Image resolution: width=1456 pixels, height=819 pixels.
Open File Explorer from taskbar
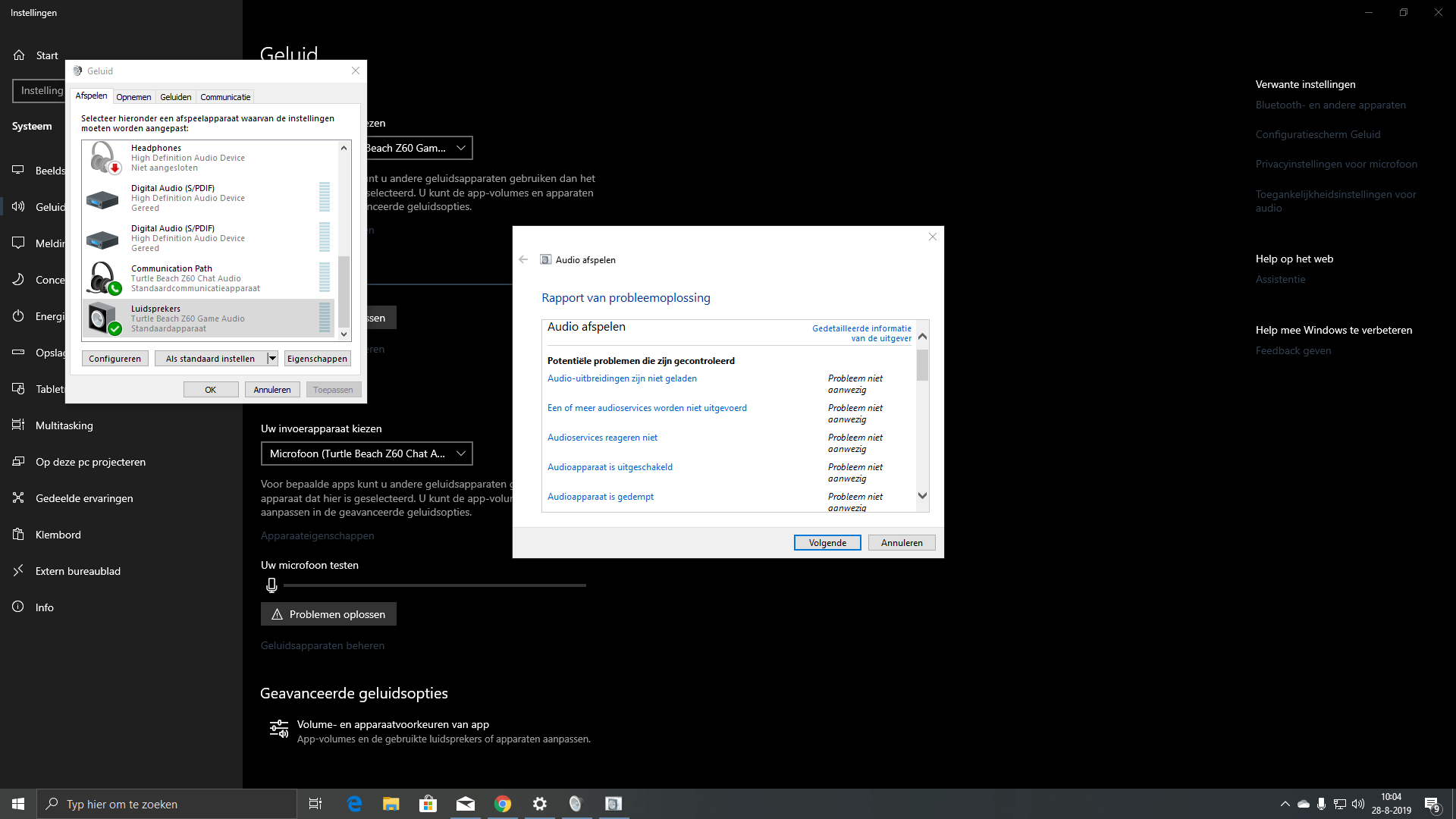391,804
